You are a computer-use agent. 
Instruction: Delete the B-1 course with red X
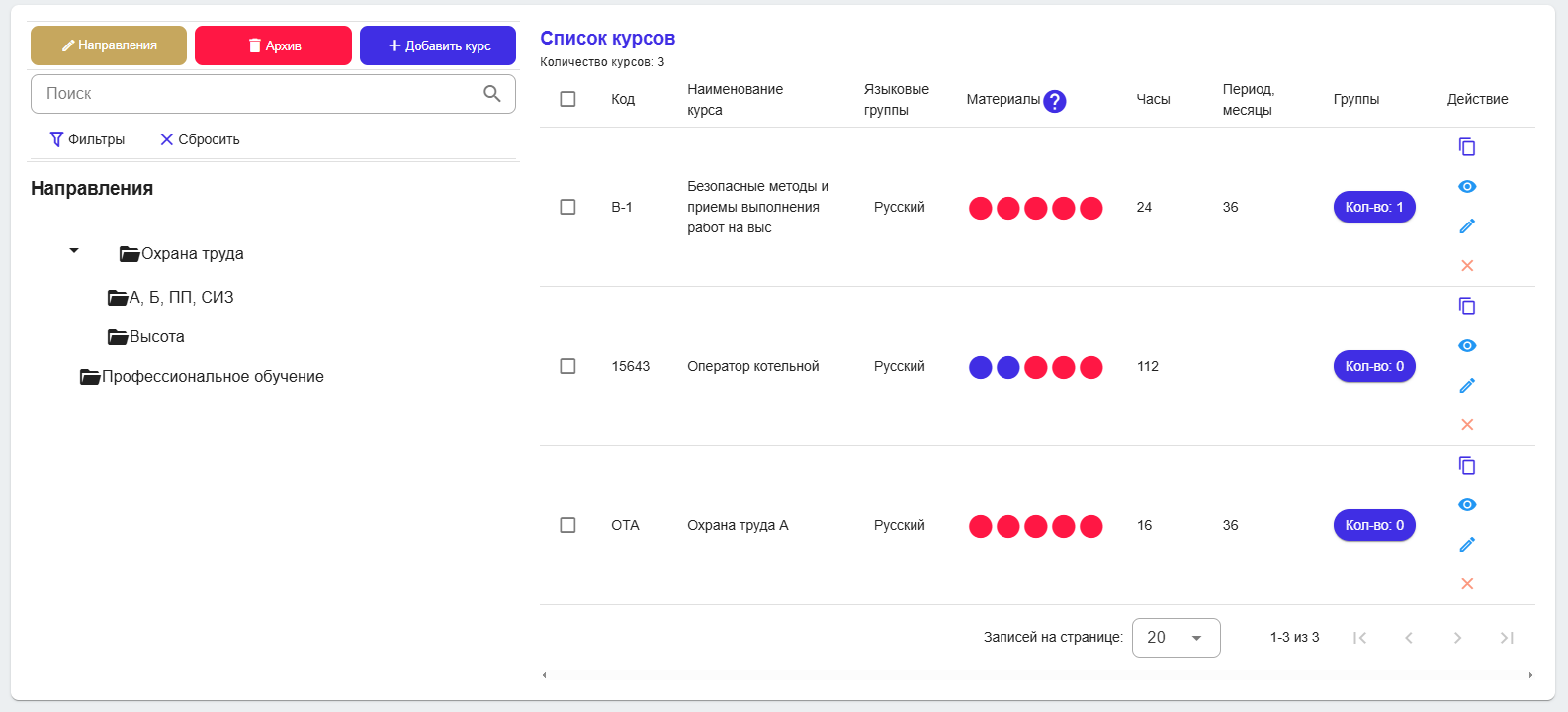click(1467, 266)
